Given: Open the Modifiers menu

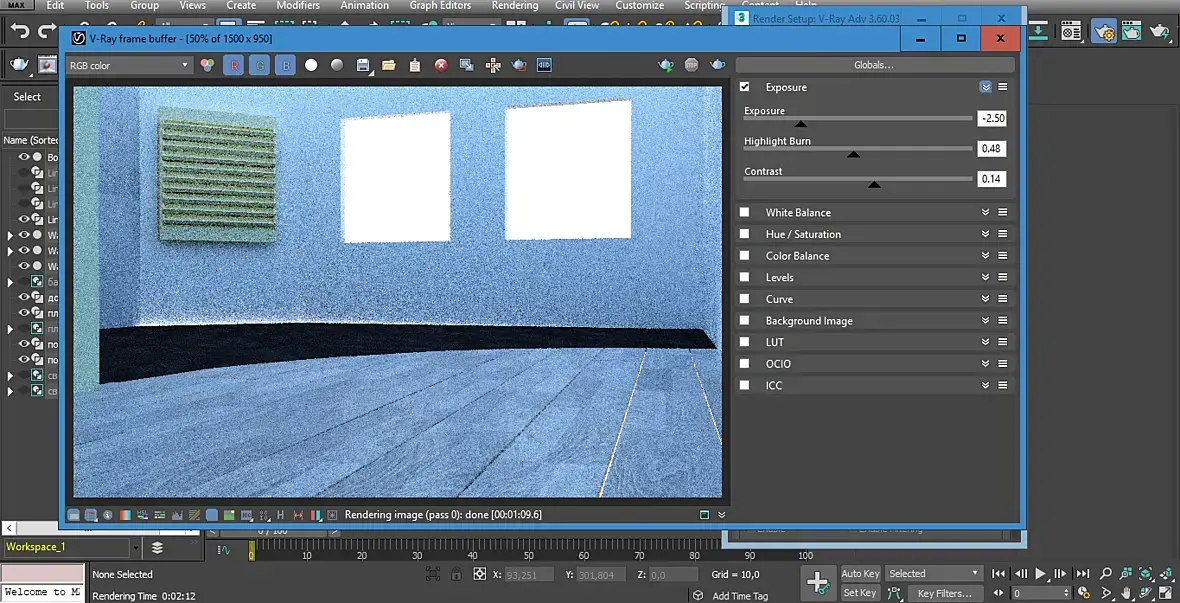Looking at the screenshot, I should point(298,6).
